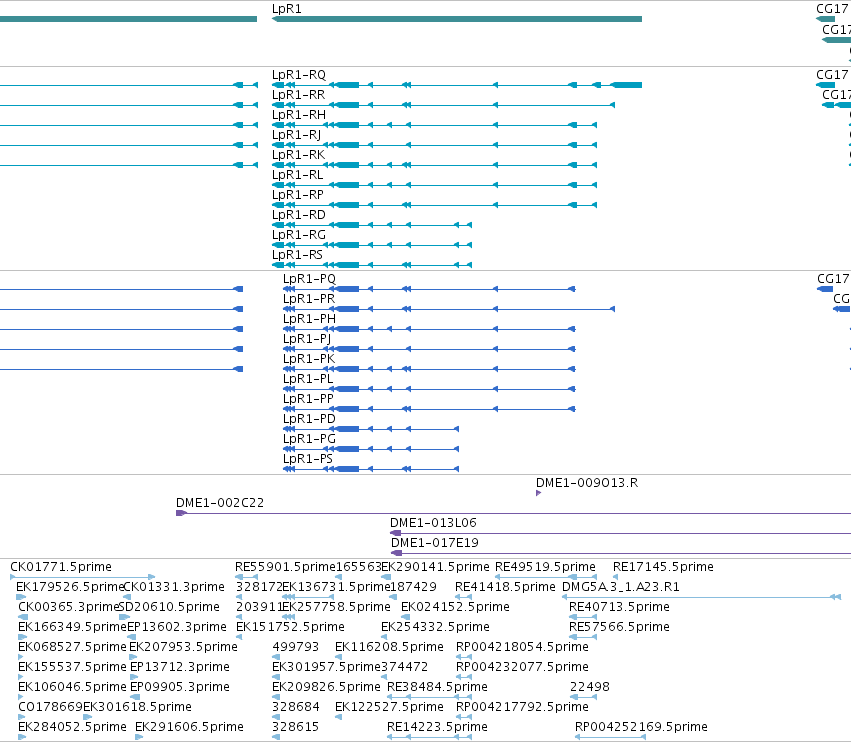
Task: Select protein LpR1-PP label
Action: tap(308, 399)
